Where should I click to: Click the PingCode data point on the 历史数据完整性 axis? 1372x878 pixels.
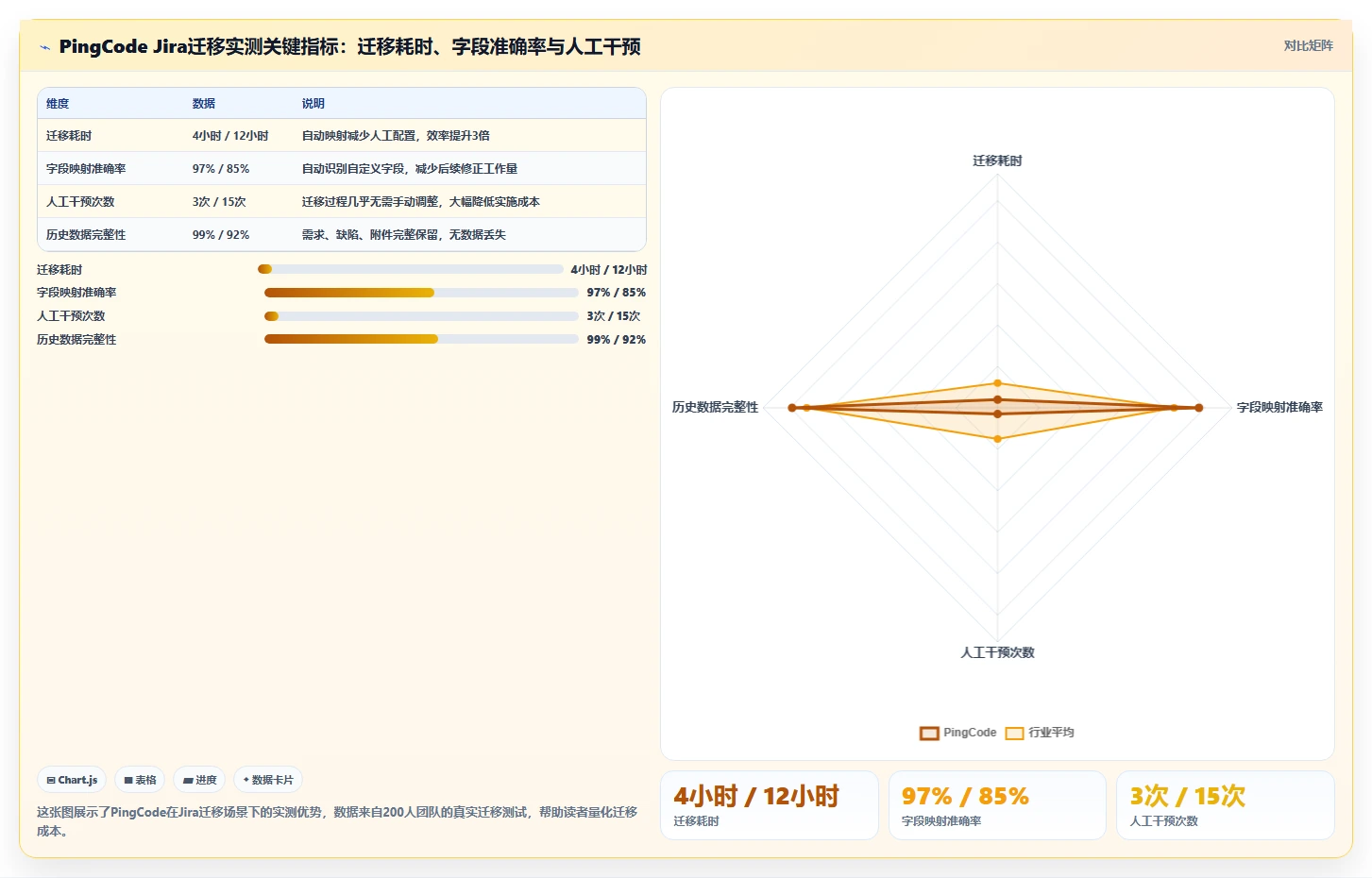[x=793, y=408]
